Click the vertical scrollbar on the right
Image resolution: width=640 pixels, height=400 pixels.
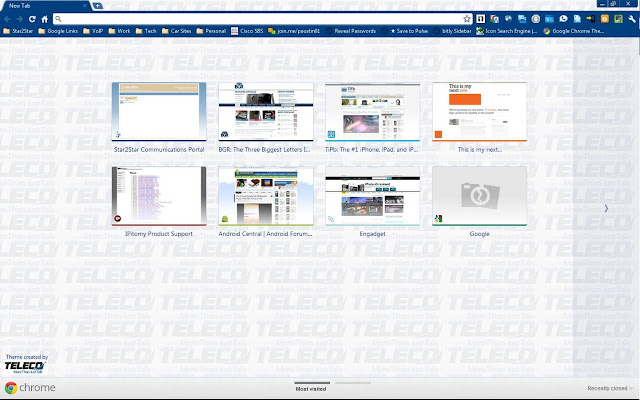(638, 46)
